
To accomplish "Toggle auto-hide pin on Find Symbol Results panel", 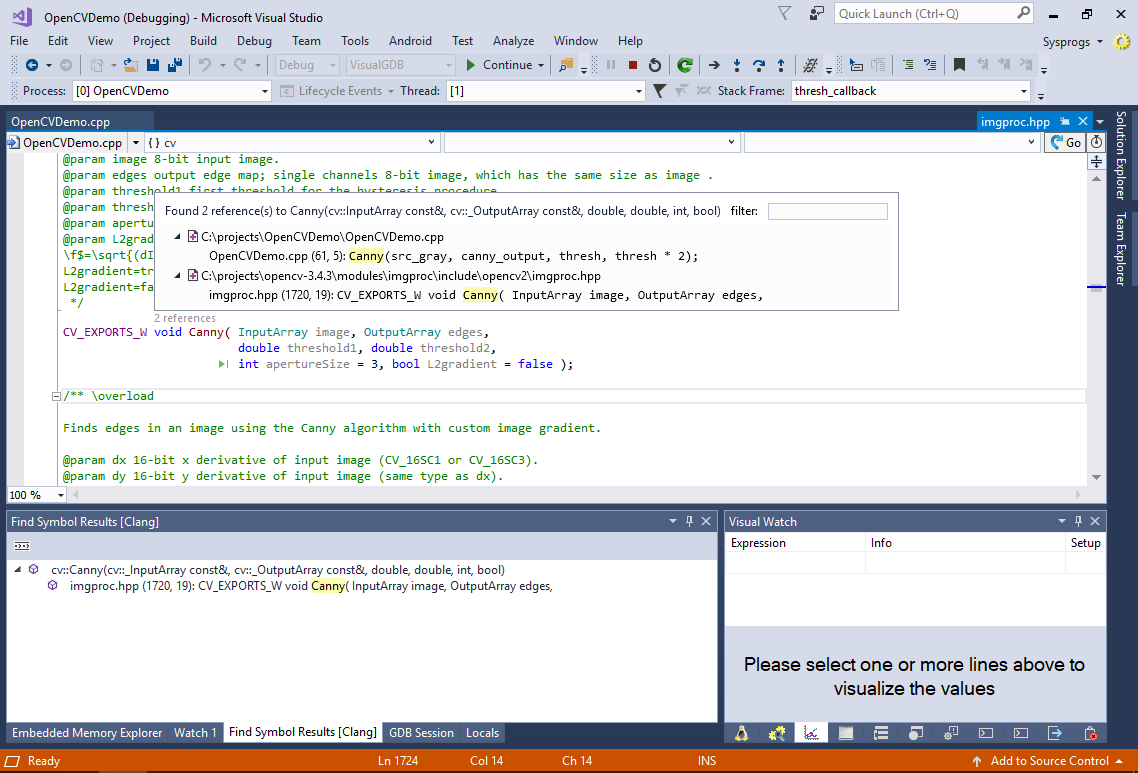I will pyautogui.click(x=689, y=521).
